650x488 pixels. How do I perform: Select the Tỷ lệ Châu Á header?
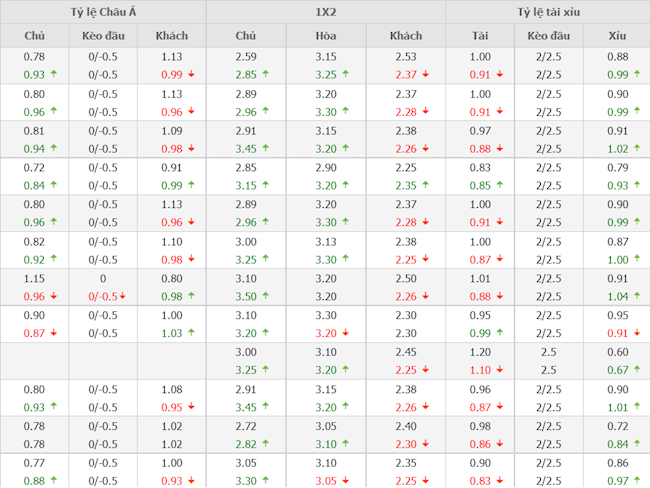(102, 12)
